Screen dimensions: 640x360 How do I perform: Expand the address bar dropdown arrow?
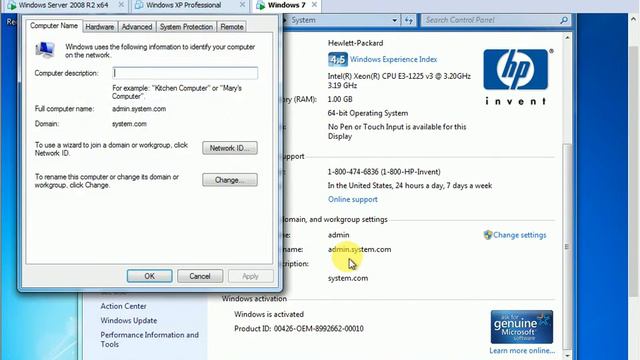[394, 20]
